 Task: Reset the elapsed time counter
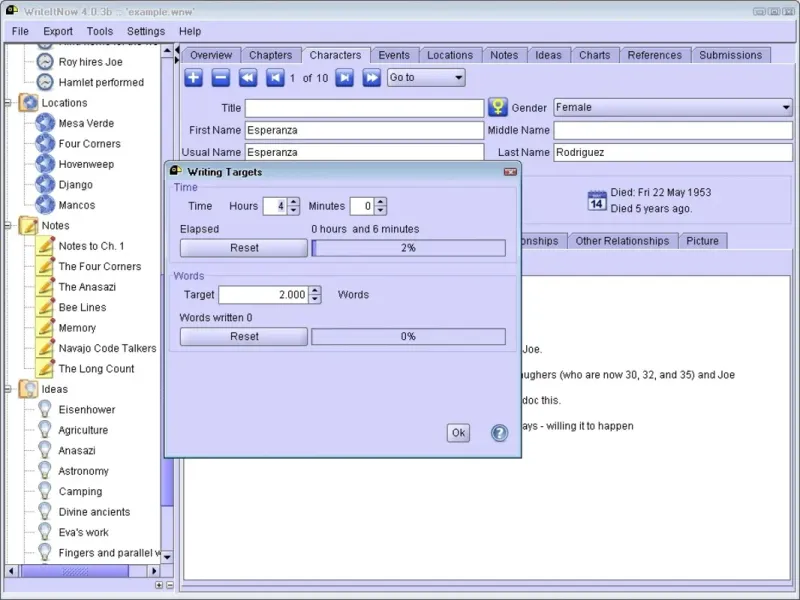pyautogui.click(x=244, y=248)
